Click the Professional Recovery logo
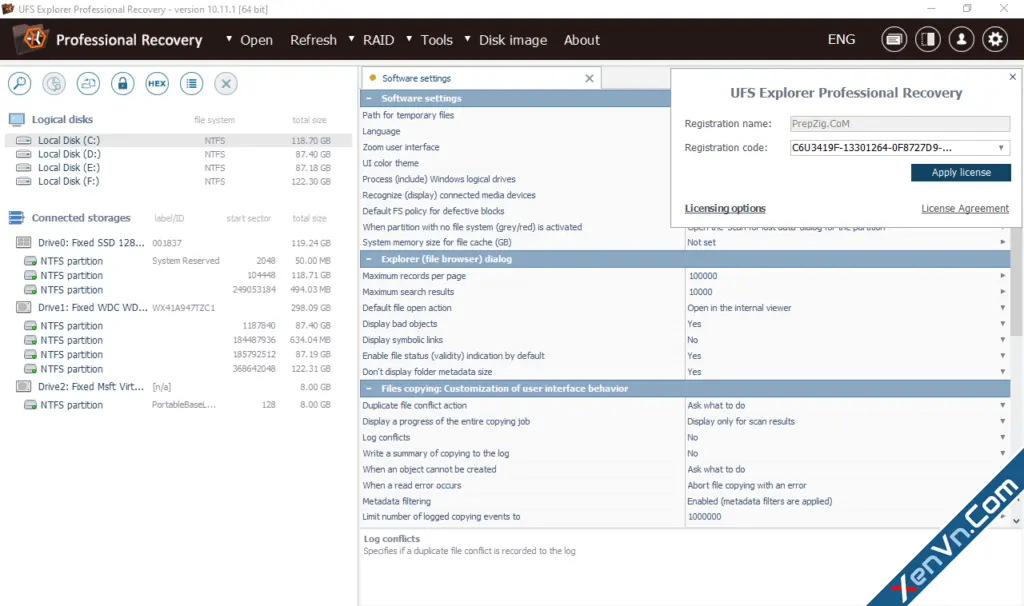The height and width of the screenshot is (606, 1024). click(x=108, y=40)
